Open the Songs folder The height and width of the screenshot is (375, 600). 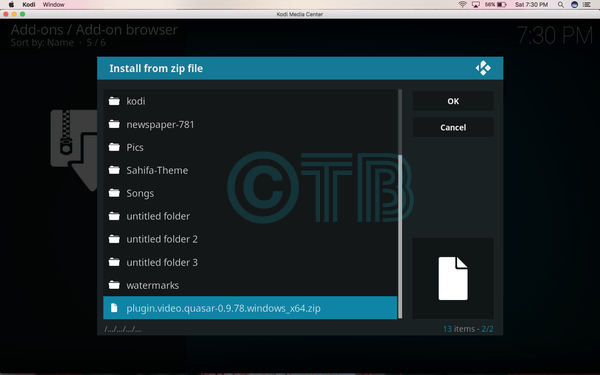[250, 193]
